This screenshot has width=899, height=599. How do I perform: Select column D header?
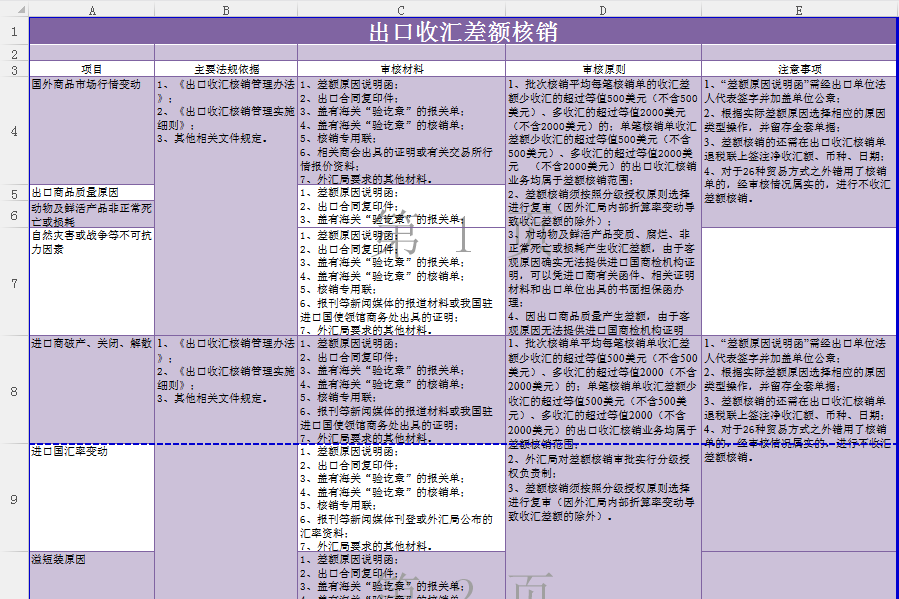(603, 9)
